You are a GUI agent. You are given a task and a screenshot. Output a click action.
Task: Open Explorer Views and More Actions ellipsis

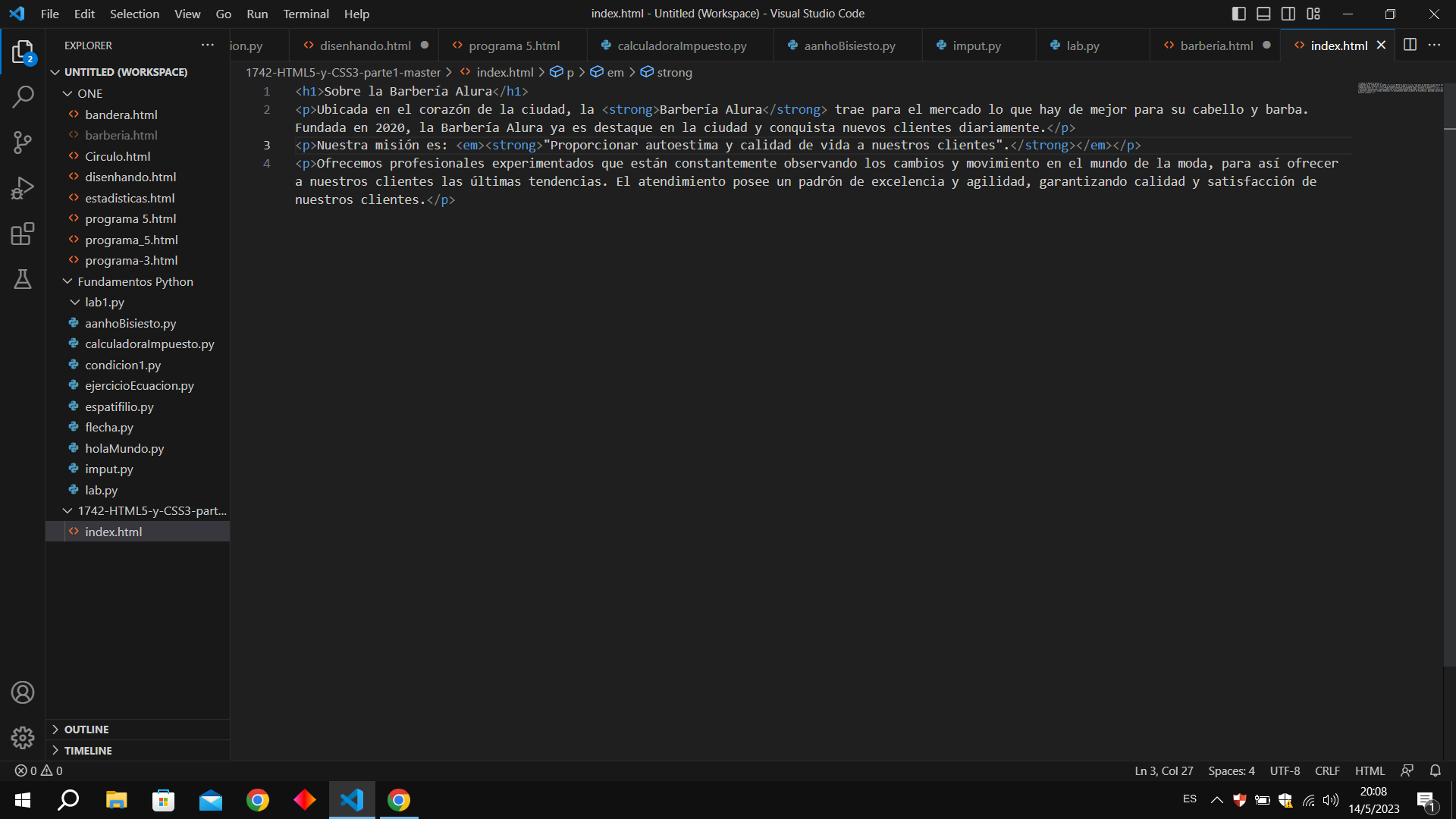pyautogui.click(x=208, y=45)
